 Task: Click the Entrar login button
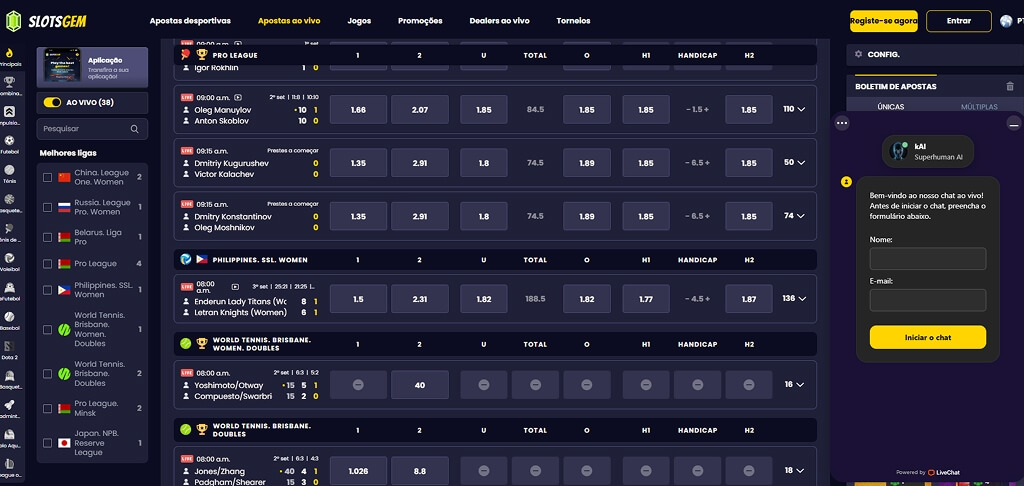pos(959,21)
